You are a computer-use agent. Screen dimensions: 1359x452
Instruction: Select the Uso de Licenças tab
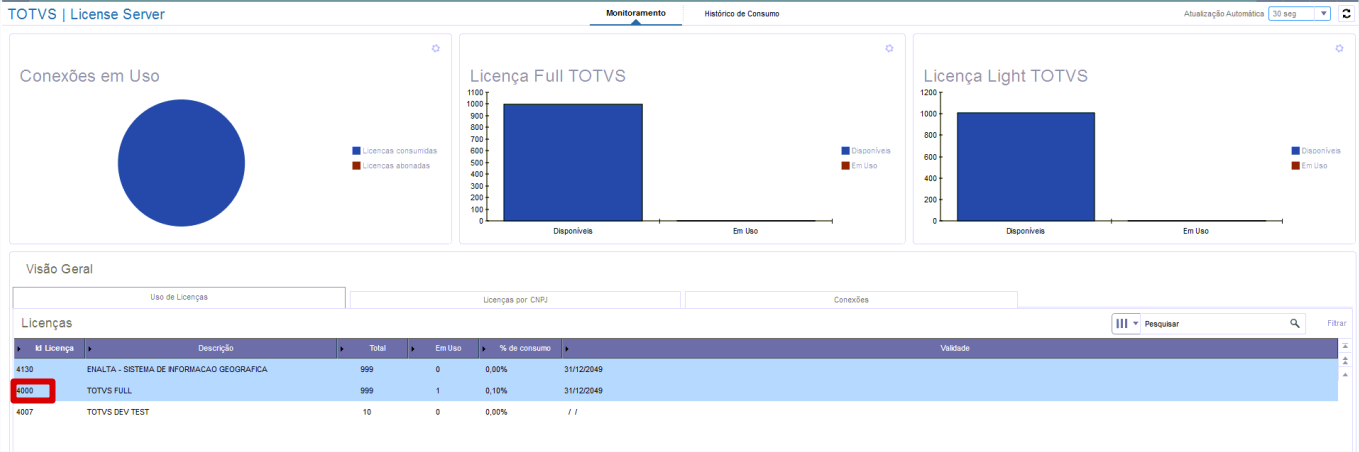coord(179,298)
